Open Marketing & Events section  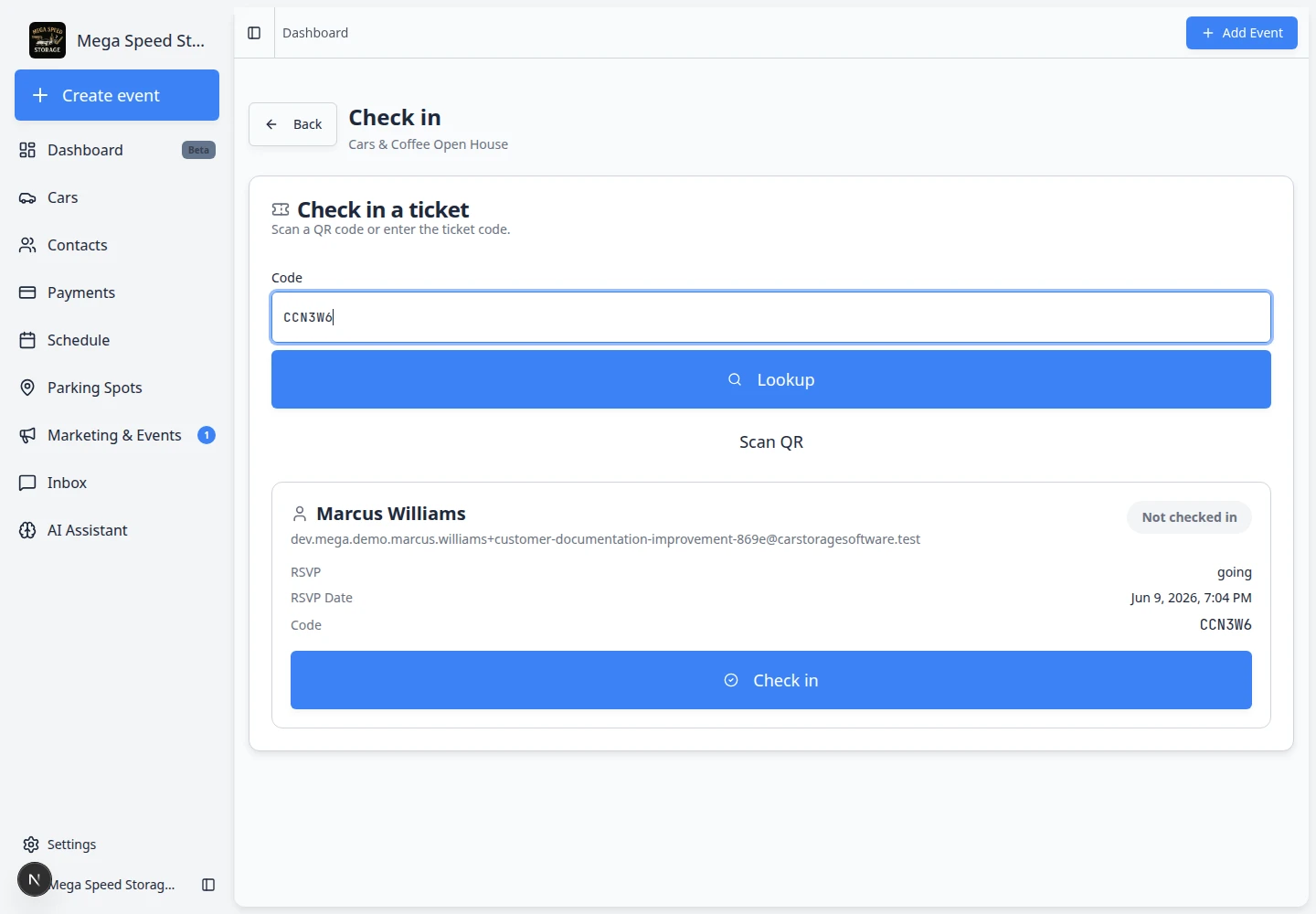point(117,435)
